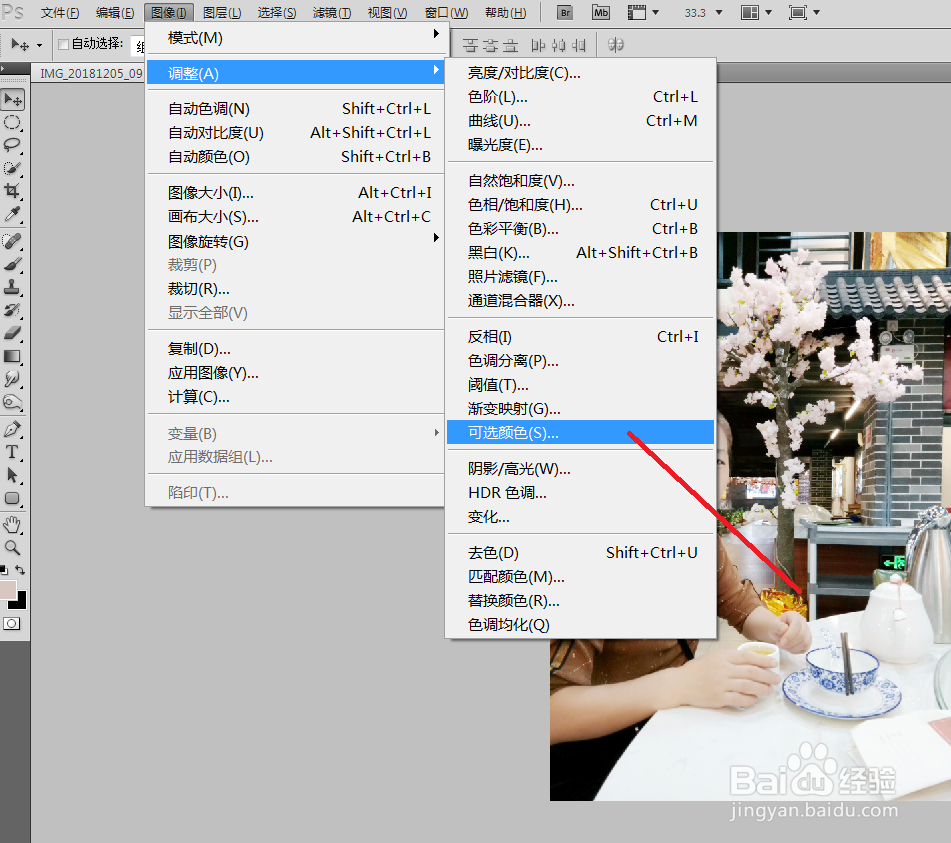Open the 选择(S) menu

click(277, 13)
